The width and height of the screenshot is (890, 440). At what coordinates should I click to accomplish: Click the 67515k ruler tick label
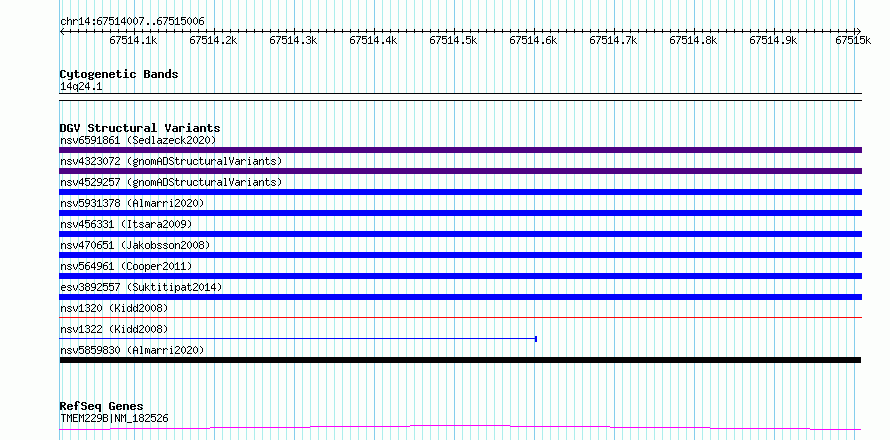853,40
